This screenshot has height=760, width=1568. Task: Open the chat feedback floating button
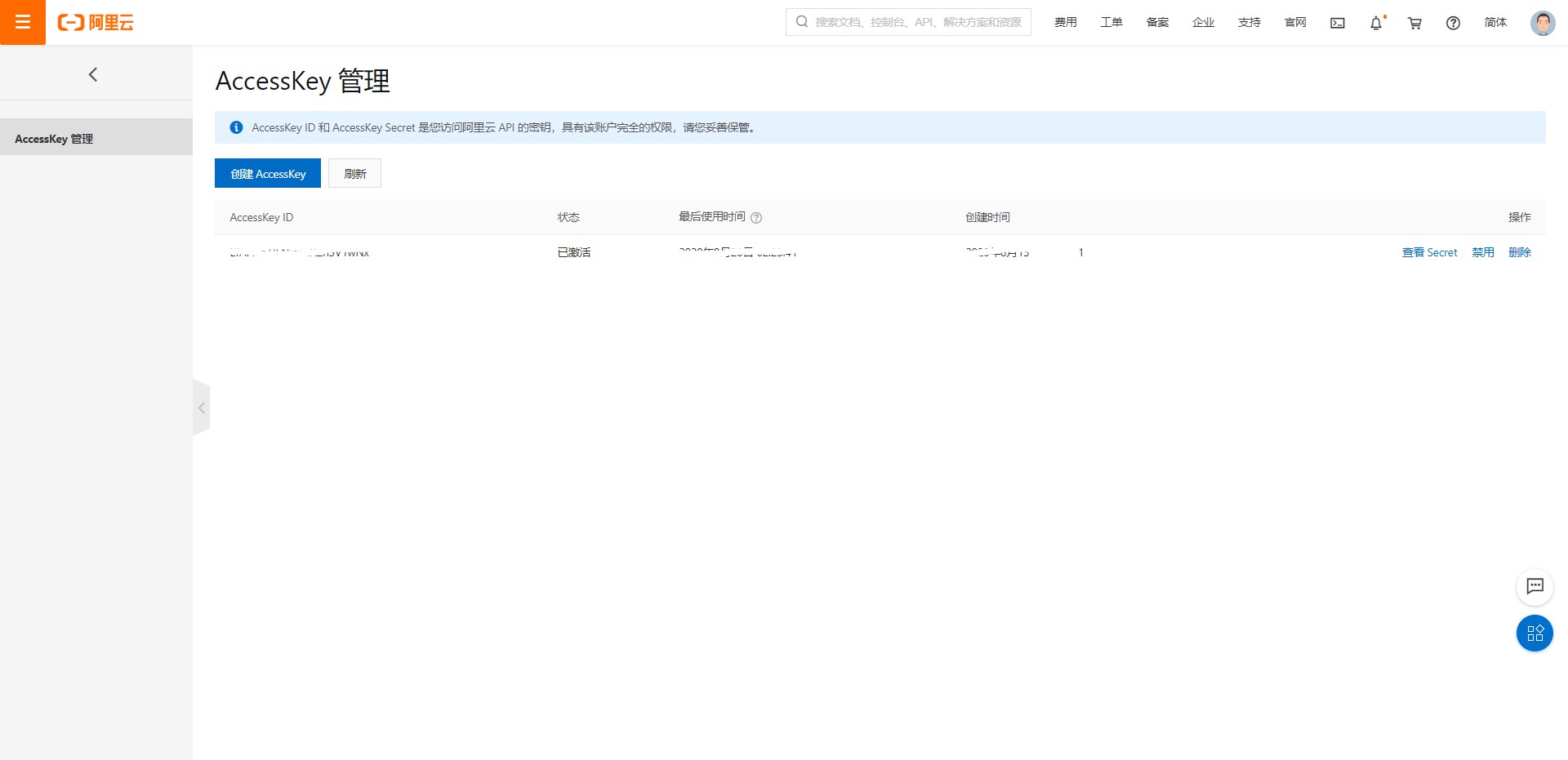coord(1535,586)
